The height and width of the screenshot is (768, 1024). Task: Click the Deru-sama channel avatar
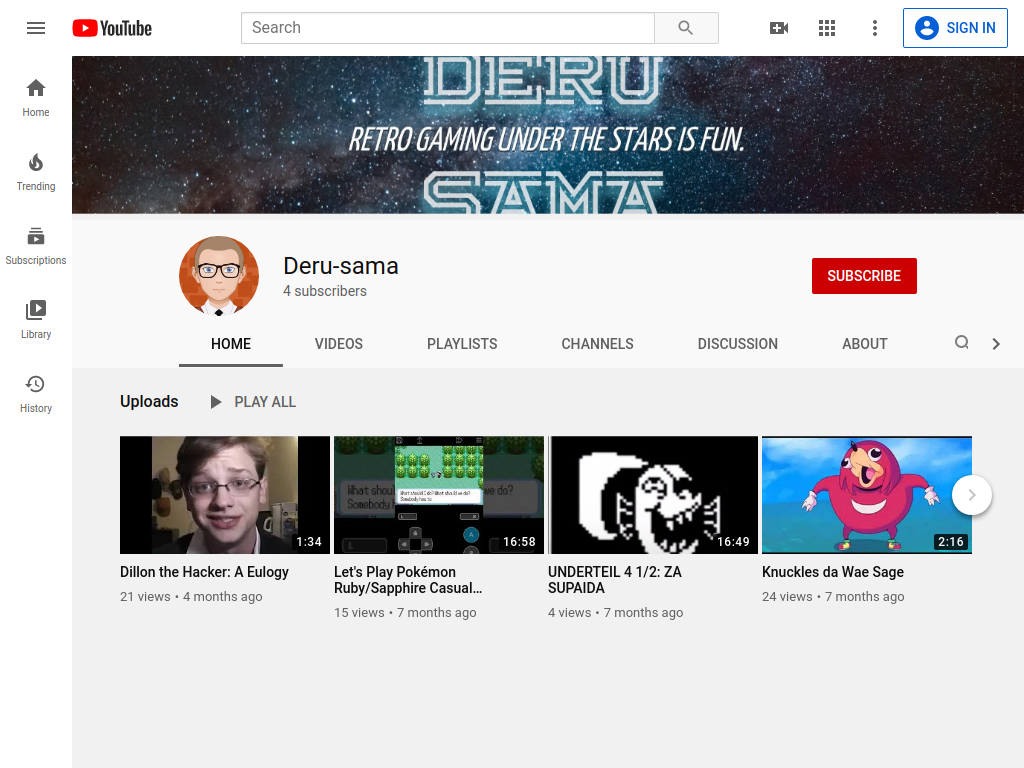click(x=219, y=276)
